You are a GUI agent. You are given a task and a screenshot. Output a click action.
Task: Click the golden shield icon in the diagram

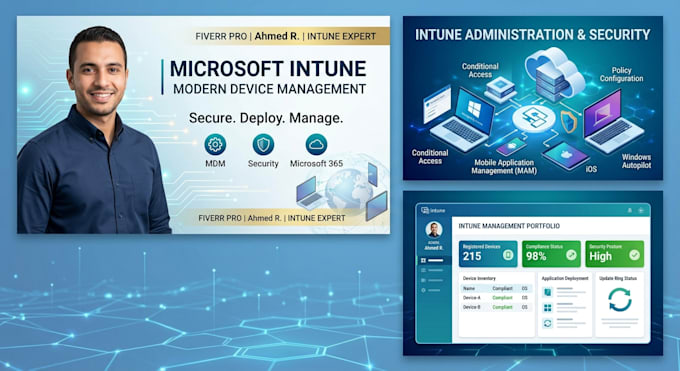tap(568, 122)
